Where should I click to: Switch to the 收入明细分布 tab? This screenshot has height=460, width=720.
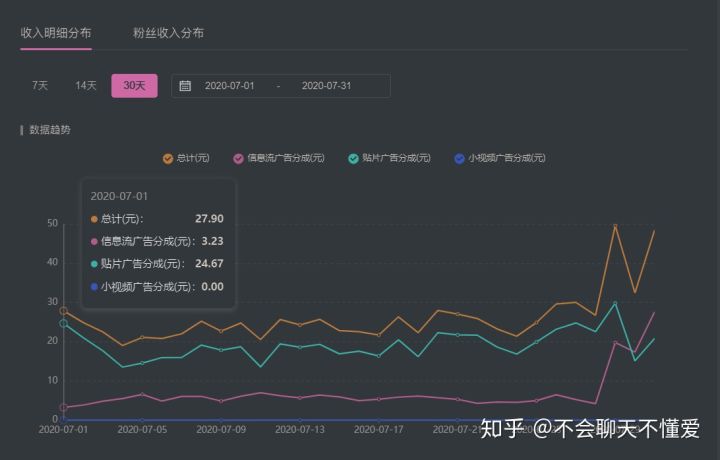coord(56,33)
